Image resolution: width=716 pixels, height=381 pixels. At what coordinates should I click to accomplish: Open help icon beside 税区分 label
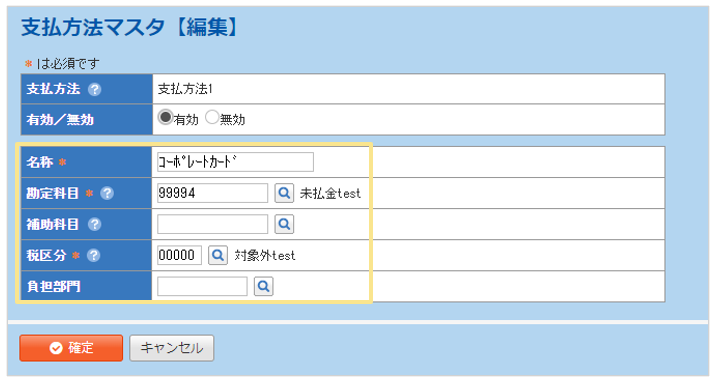pyautogui.click(x=94, y=255)
